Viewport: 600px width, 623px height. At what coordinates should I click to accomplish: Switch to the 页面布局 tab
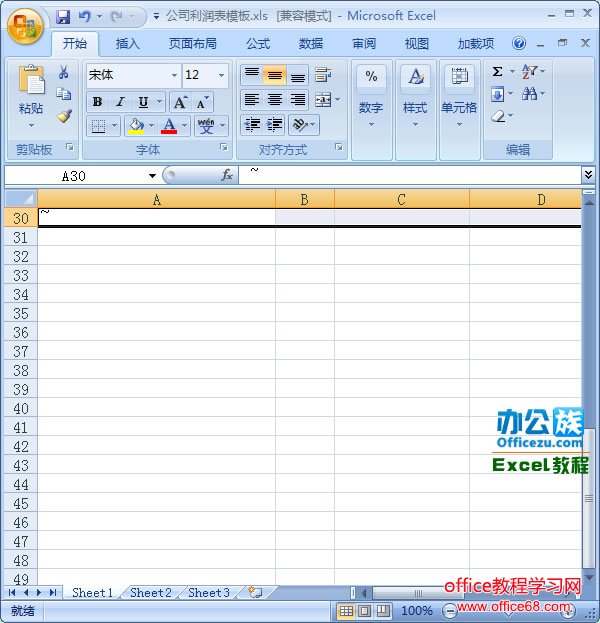(x=193, y=43)
